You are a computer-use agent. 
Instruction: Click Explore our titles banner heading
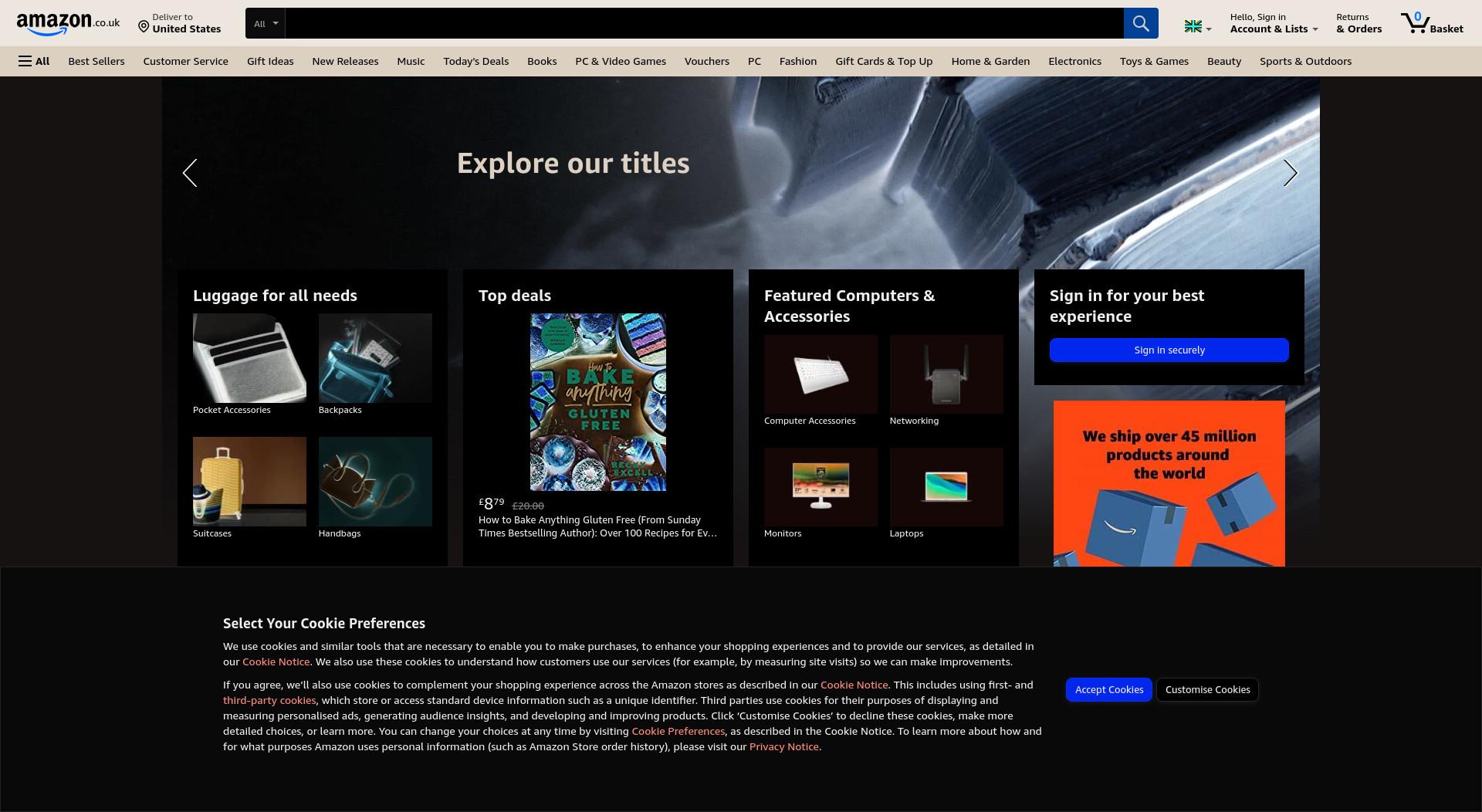(573, 163)
